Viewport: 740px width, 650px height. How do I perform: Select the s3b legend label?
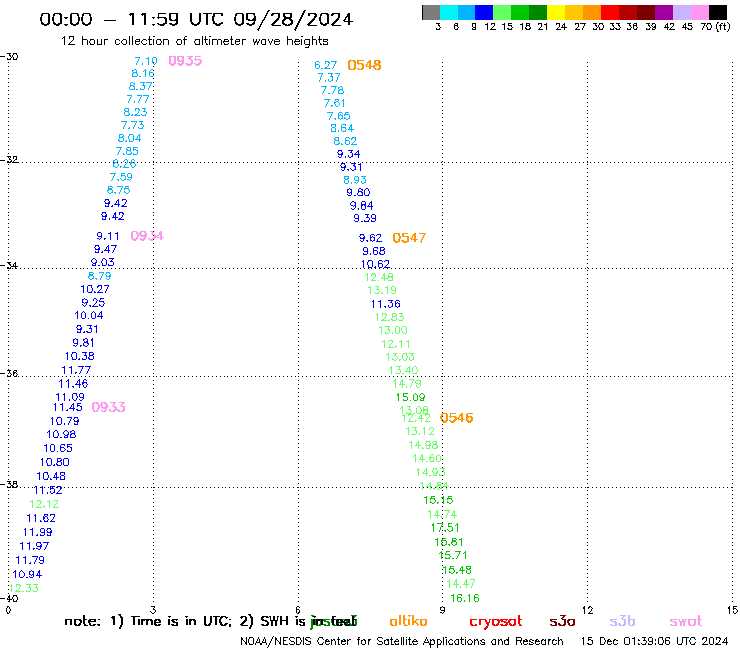point(622,622)
